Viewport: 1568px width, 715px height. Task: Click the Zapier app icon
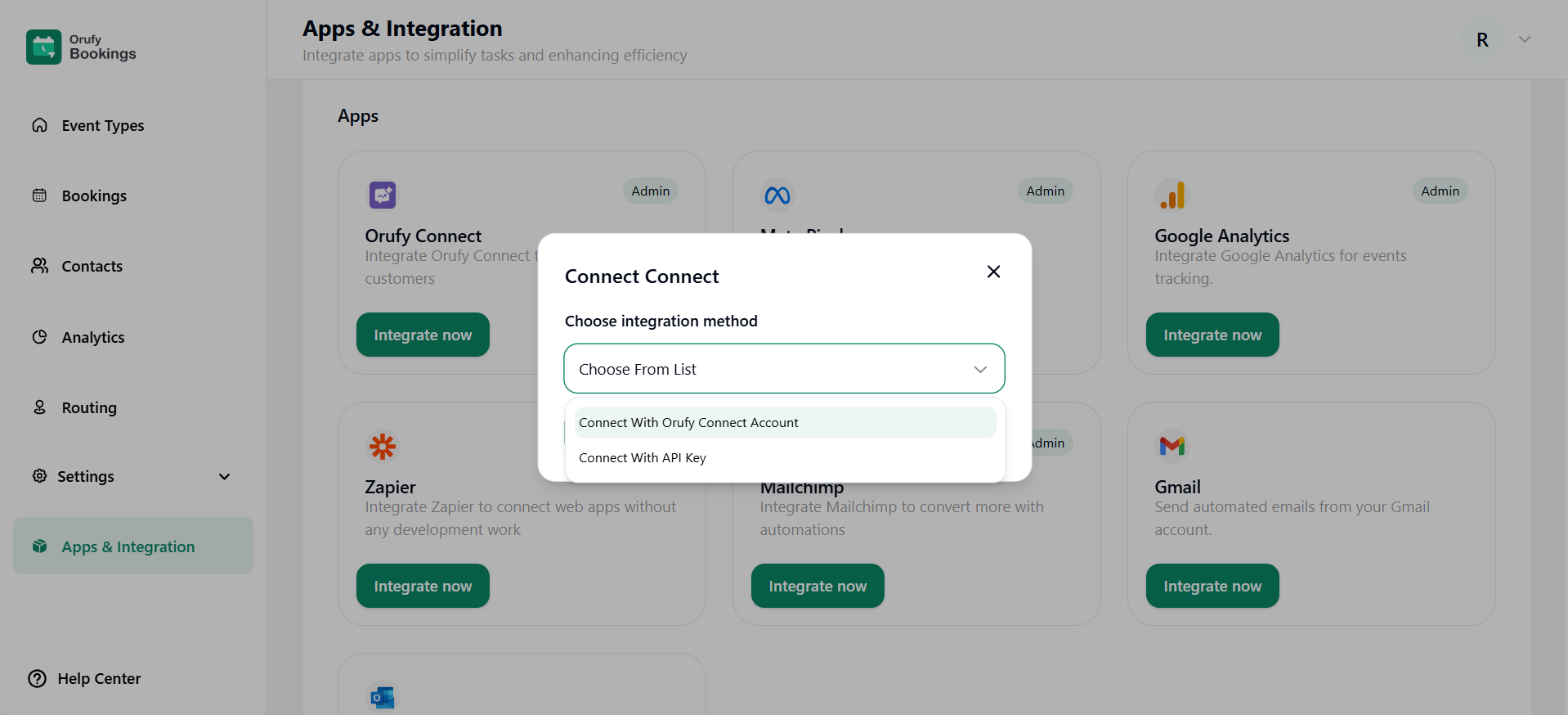(382, 446)
